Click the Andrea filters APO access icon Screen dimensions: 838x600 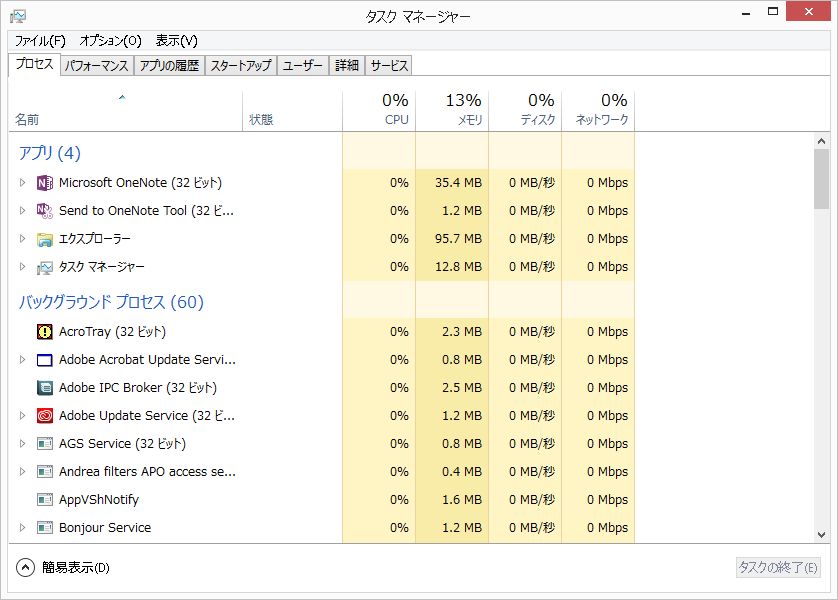coord(45,472)
